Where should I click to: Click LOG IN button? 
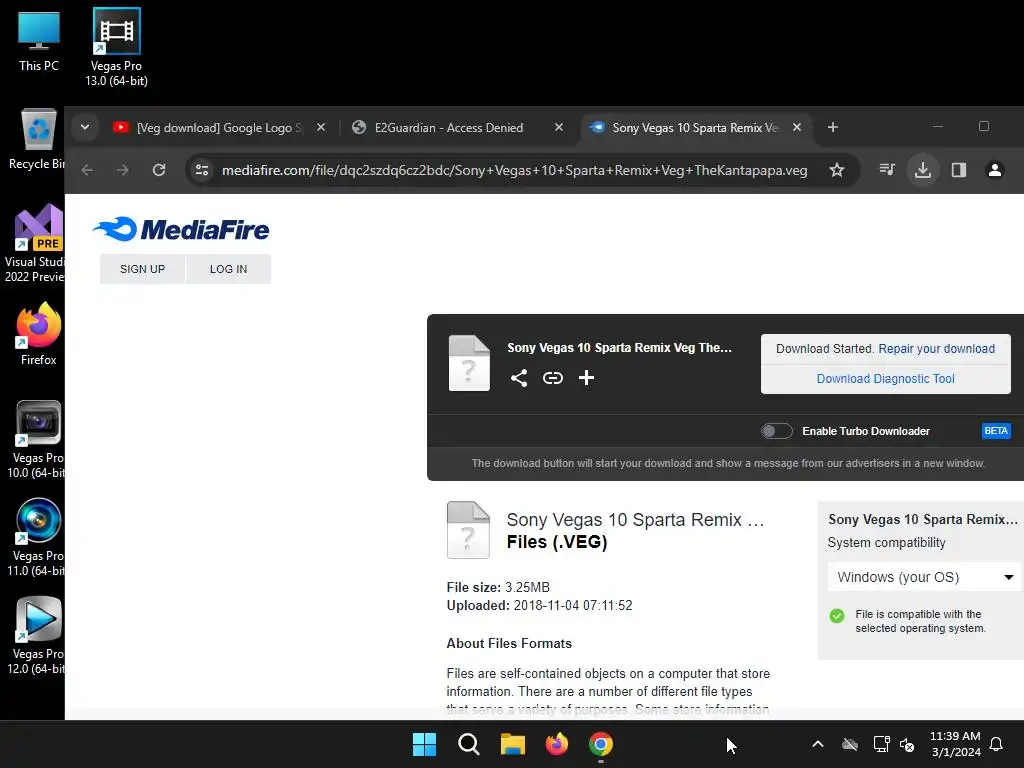pos(229,269)
